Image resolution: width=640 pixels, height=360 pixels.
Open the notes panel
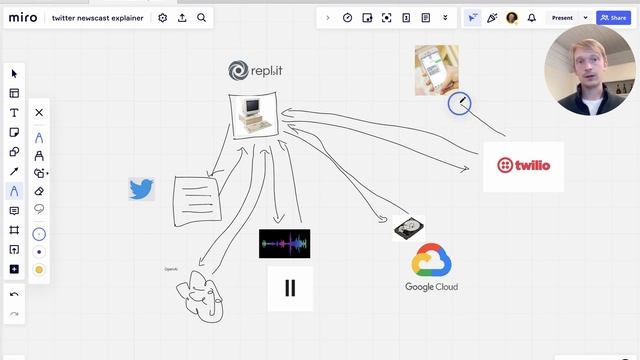[x=426, y=18]
